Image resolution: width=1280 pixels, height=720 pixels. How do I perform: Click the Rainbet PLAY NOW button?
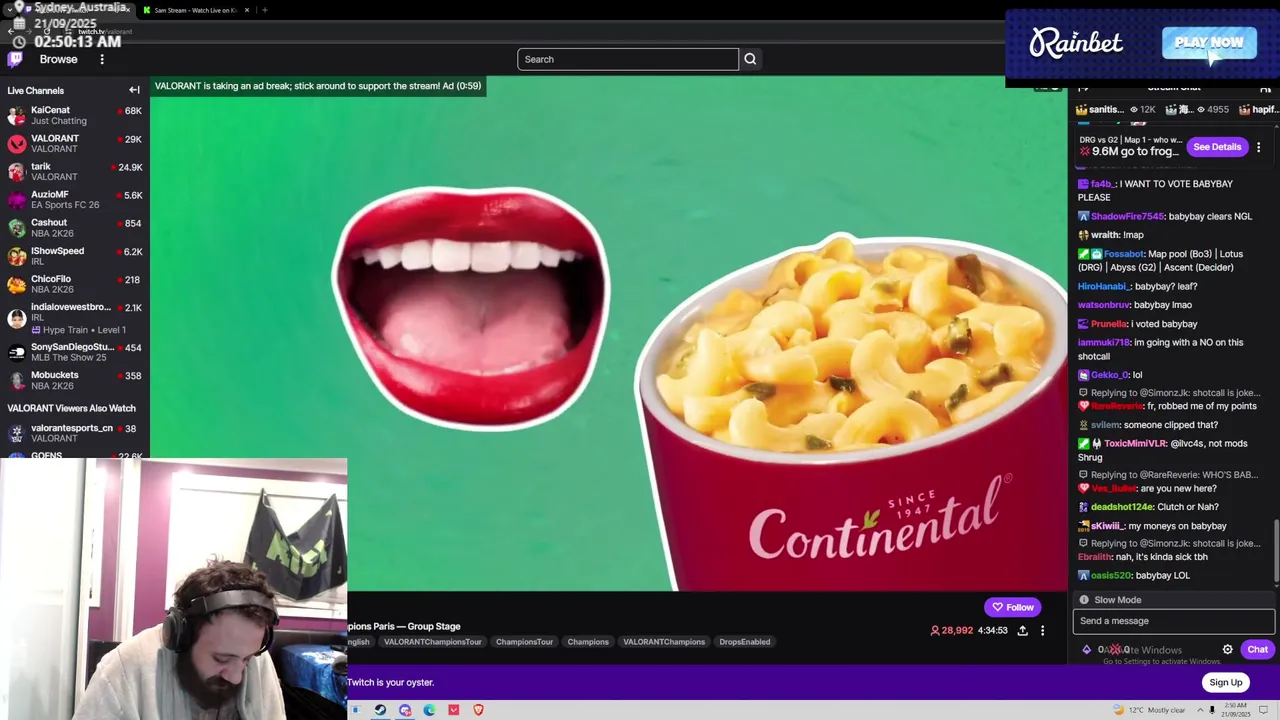[x=1209, y=43]
